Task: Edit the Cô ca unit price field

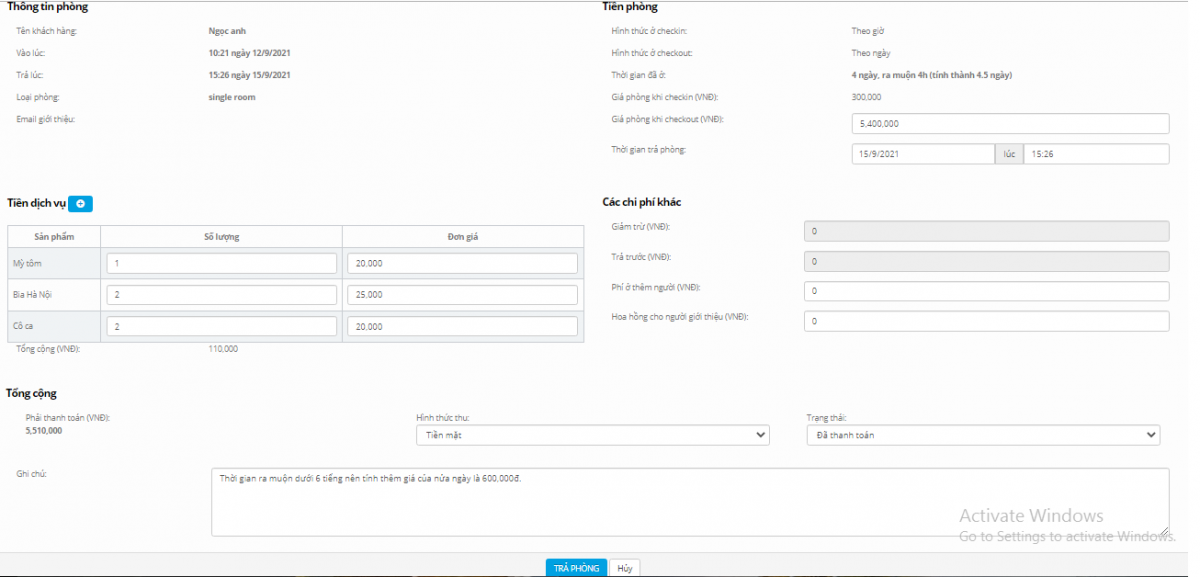Action: pos(462,327)
